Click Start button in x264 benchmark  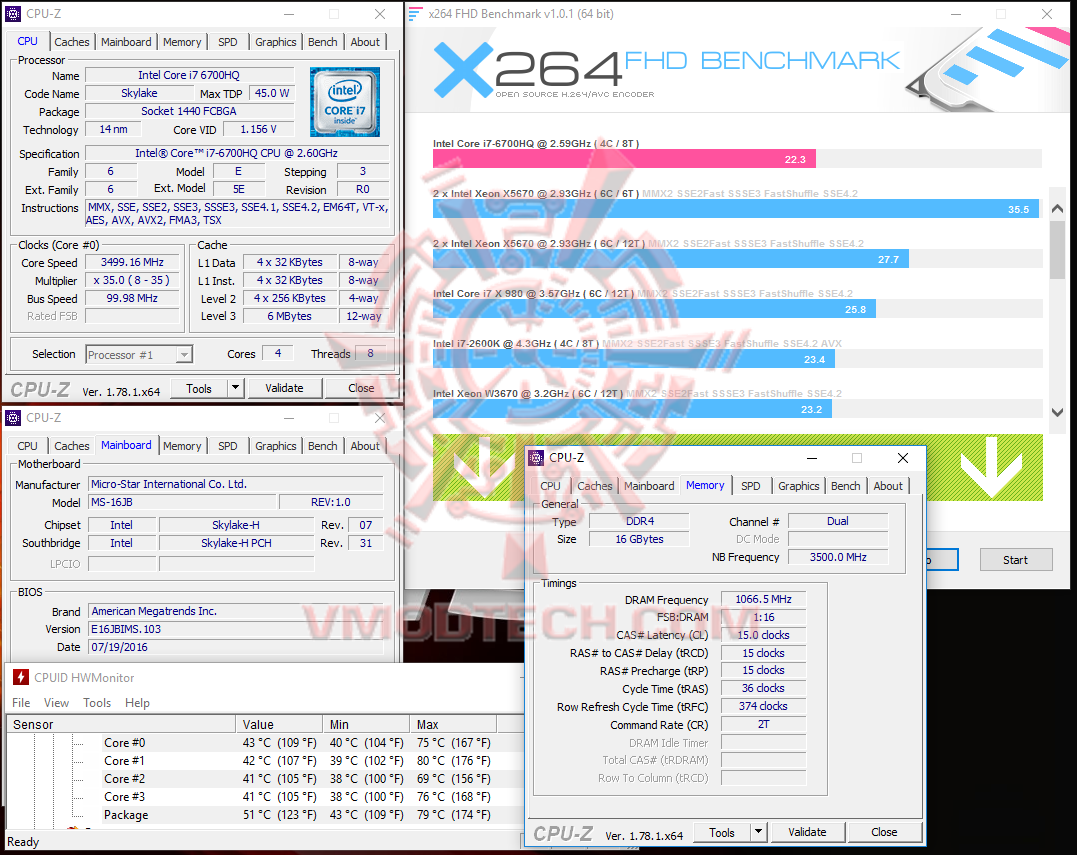tap(1015, 560)
